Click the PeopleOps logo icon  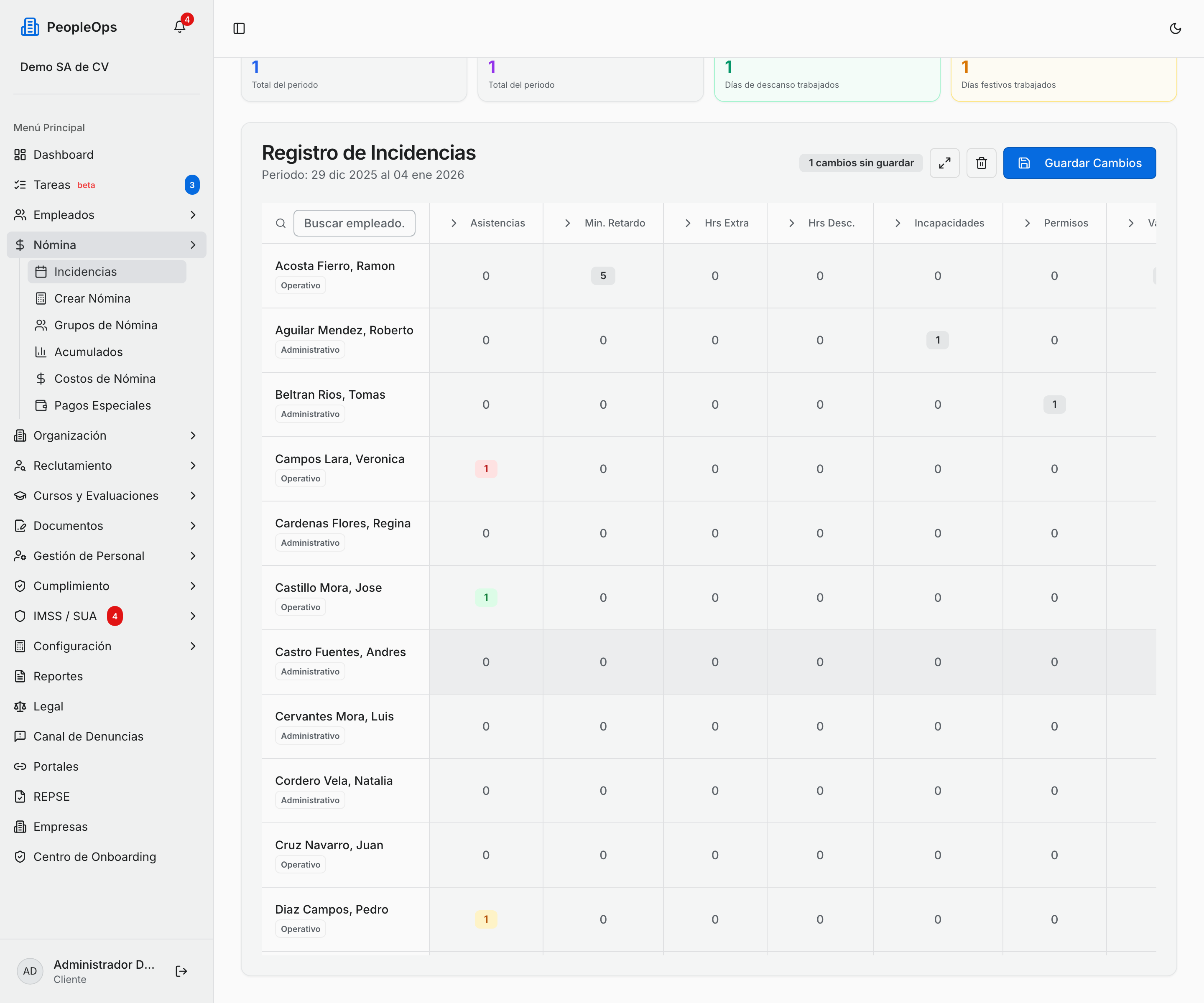[x=30, y=27]
